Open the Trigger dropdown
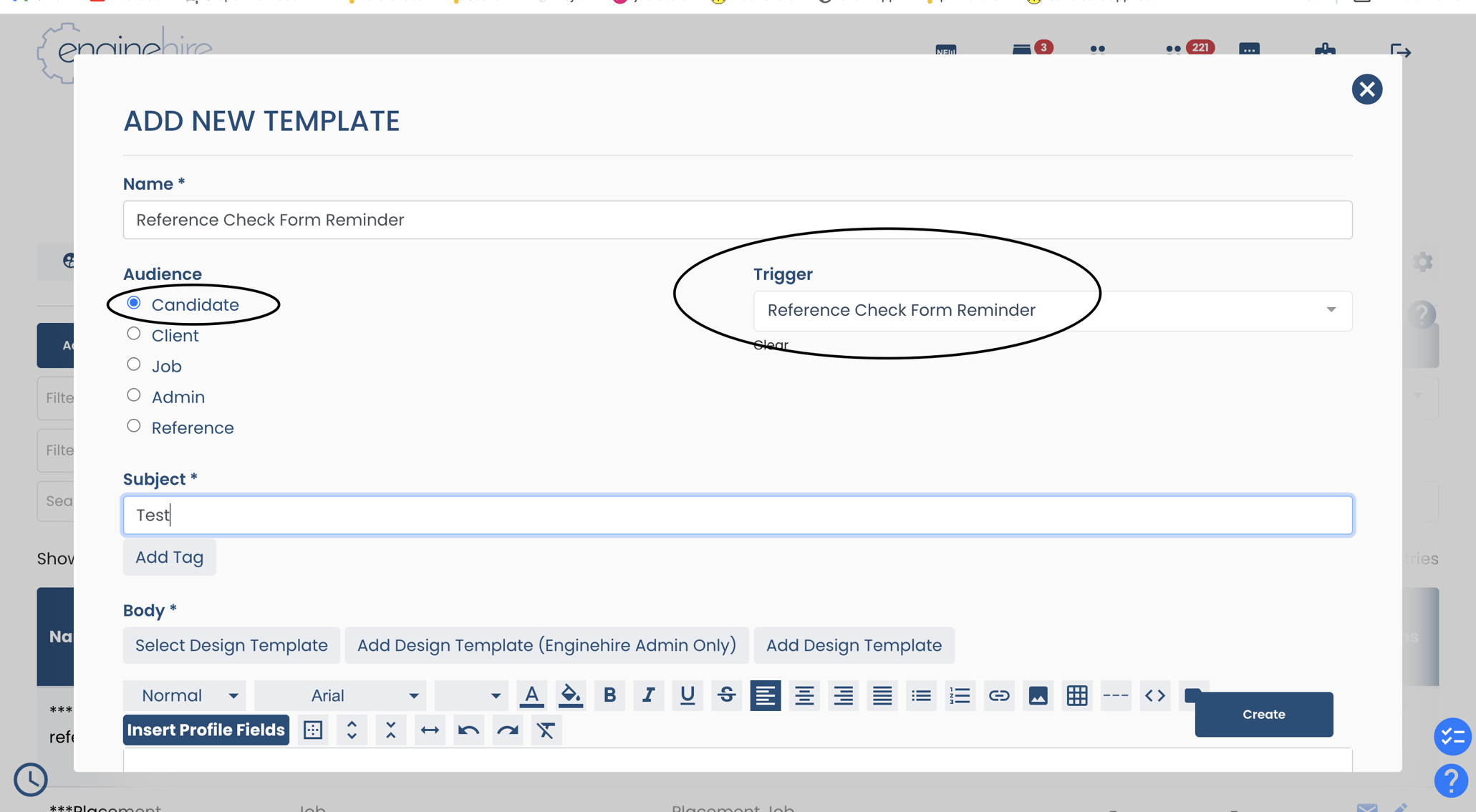This screenshot has width=1476, height=812. pyautogui.click(x=1331, y=310)
